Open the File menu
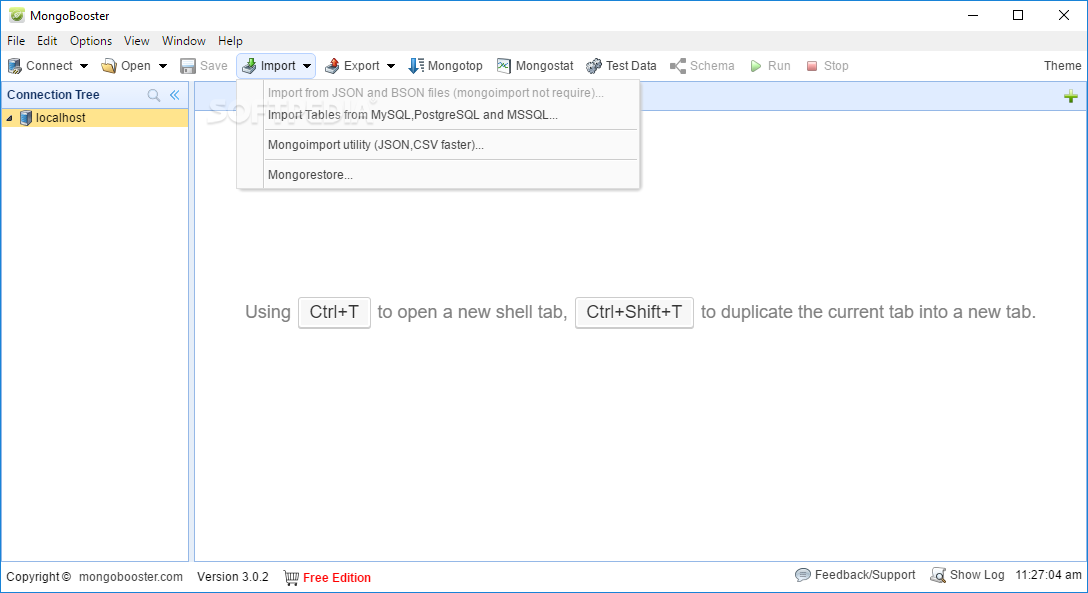 point(16,41)
